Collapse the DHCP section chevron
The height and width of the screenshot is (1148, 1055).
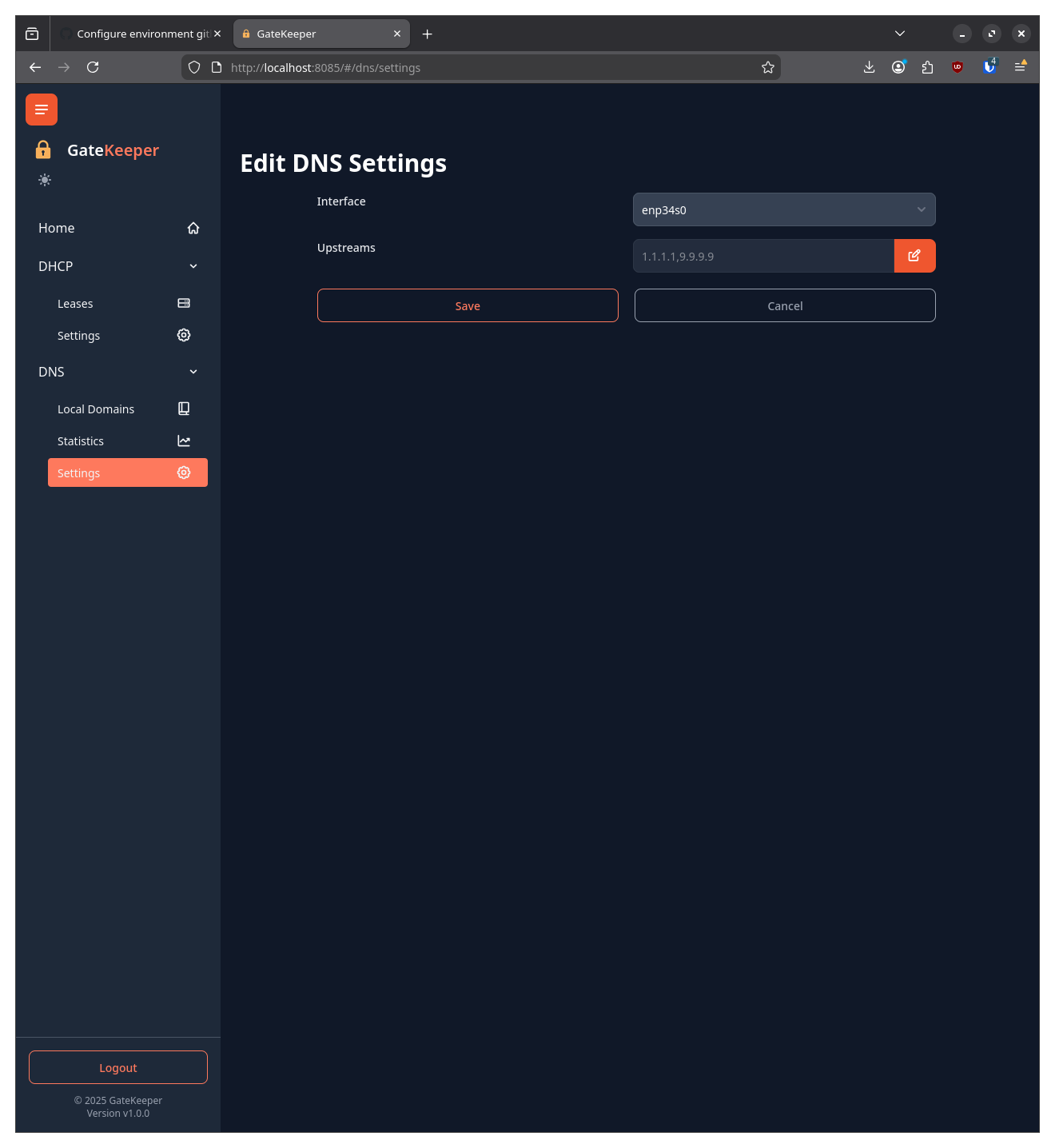coord(193,265)
